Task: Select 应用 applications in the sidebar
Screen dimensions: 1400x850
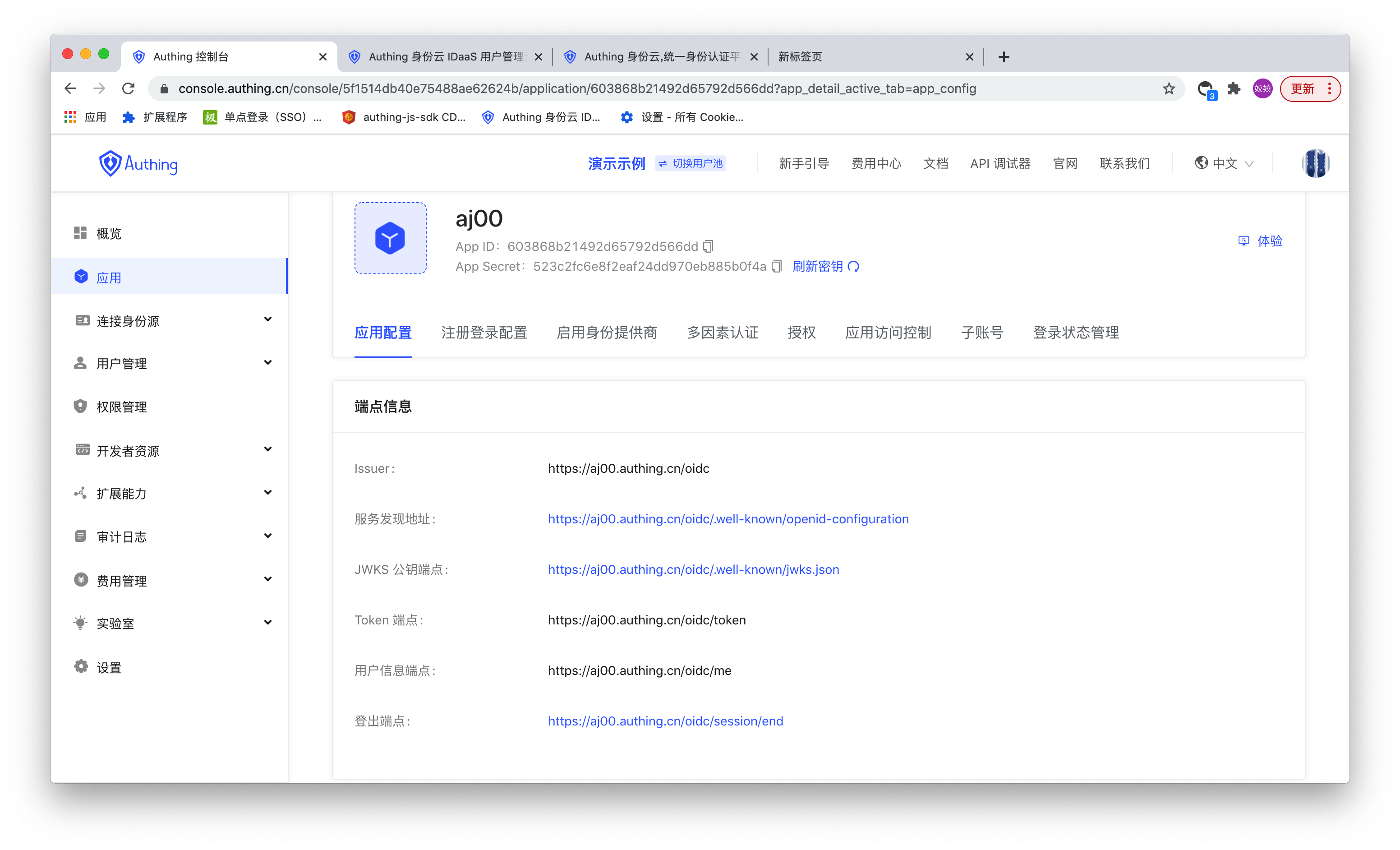Action: click(169, 277)
